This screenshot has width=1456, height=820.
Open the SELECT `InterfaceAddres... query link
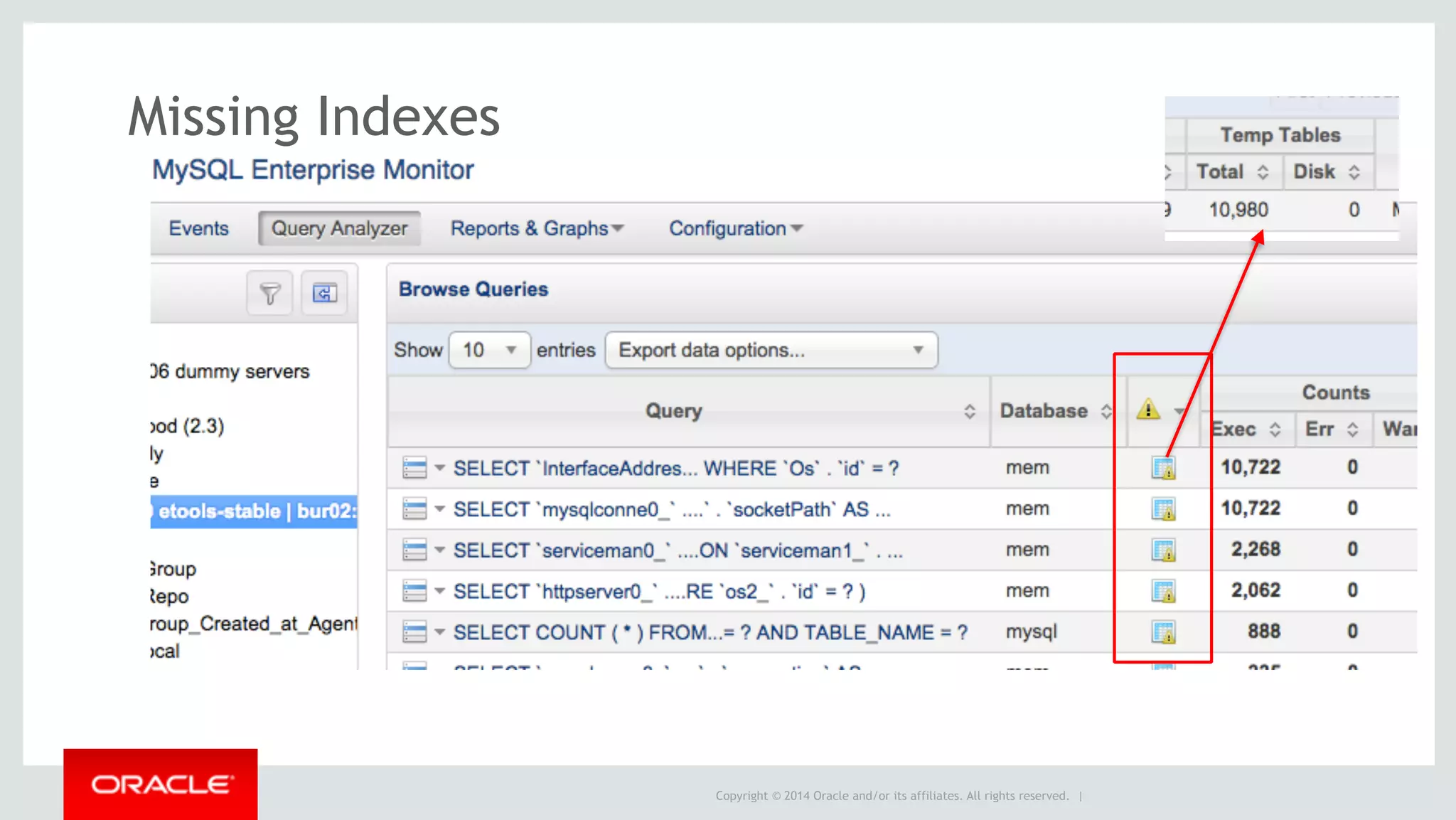(676, 469)
